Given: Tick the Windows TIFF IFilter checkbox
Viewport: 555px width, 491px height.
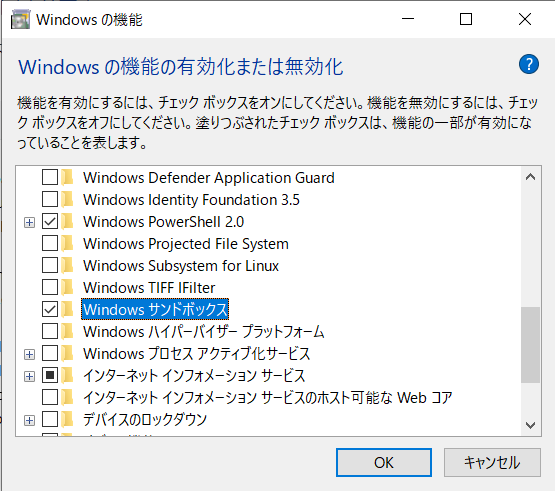Looking at the screenshot, I should pos(50,287).
